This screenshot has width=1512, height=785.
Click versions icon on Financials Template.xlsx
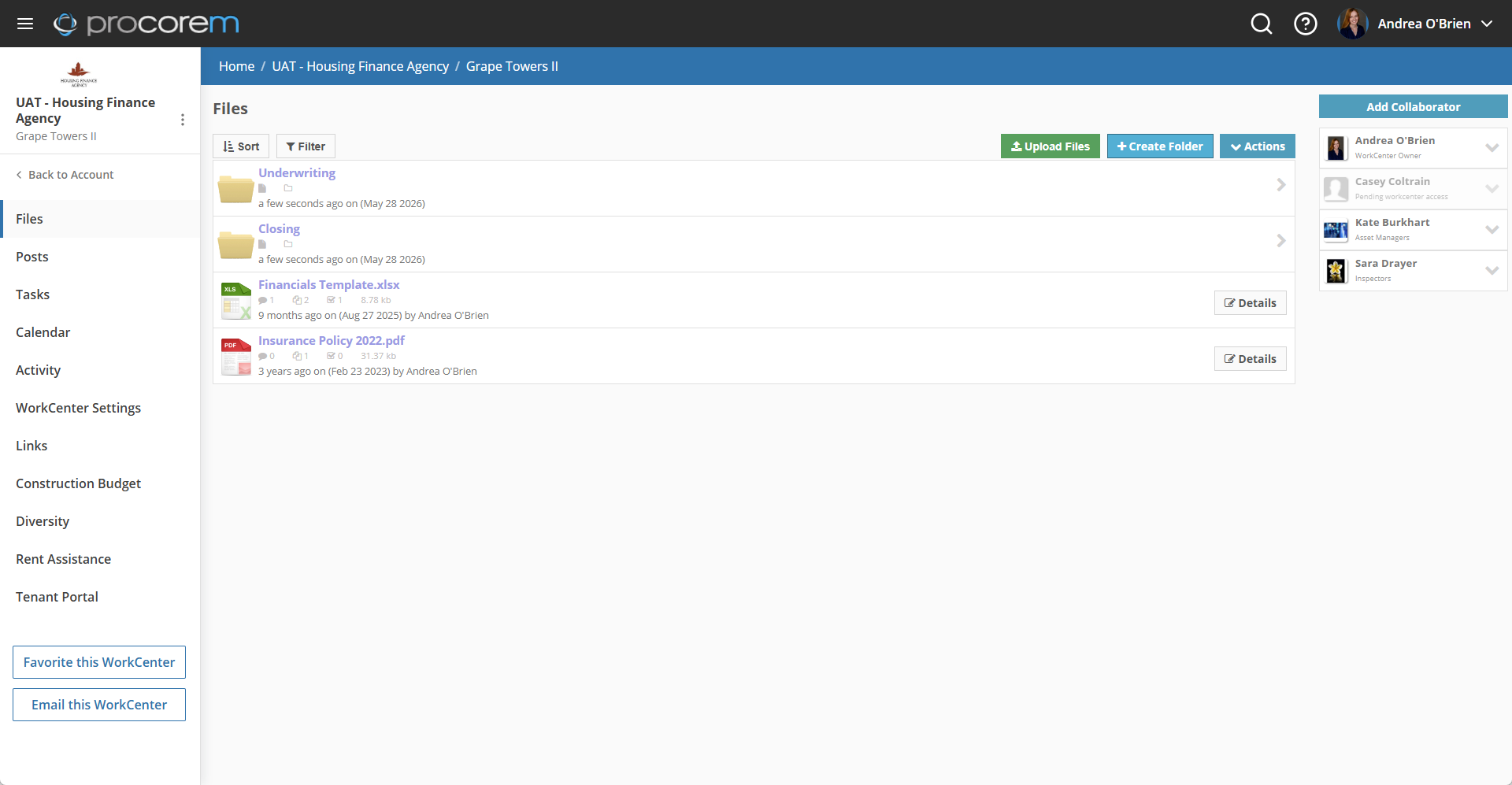(297, 300)
